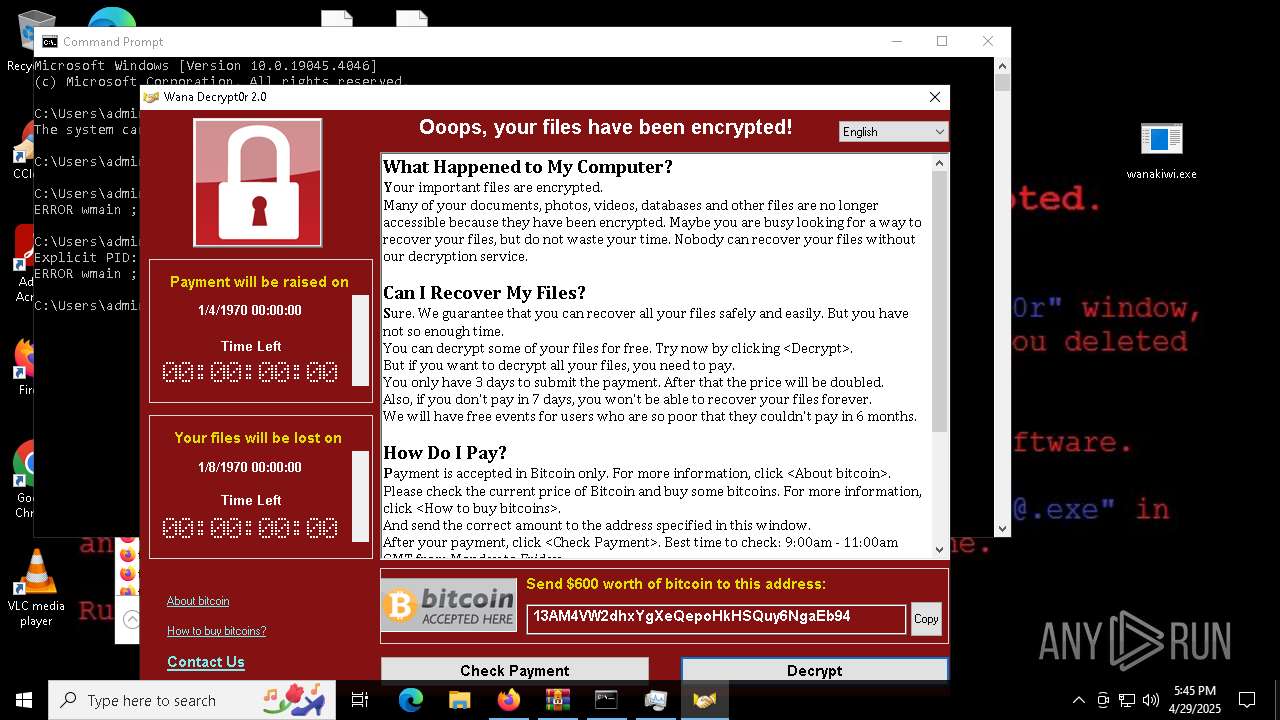Select the Google Chrome desktop shortcut
This screenshot has width=1280, height=720.
[25, 480]
